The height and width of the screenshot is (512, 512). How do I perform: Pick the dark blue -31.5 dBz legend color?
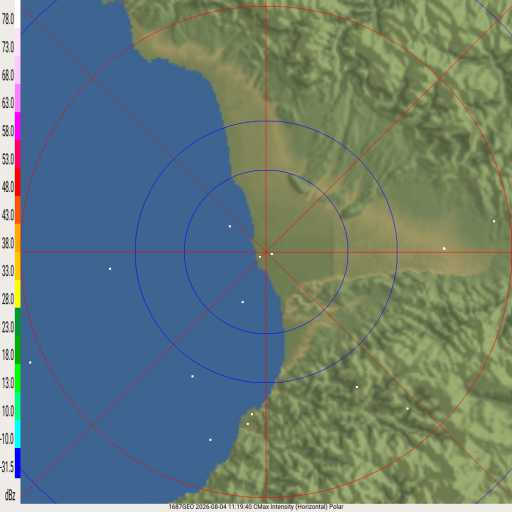[x=18, y=463]
